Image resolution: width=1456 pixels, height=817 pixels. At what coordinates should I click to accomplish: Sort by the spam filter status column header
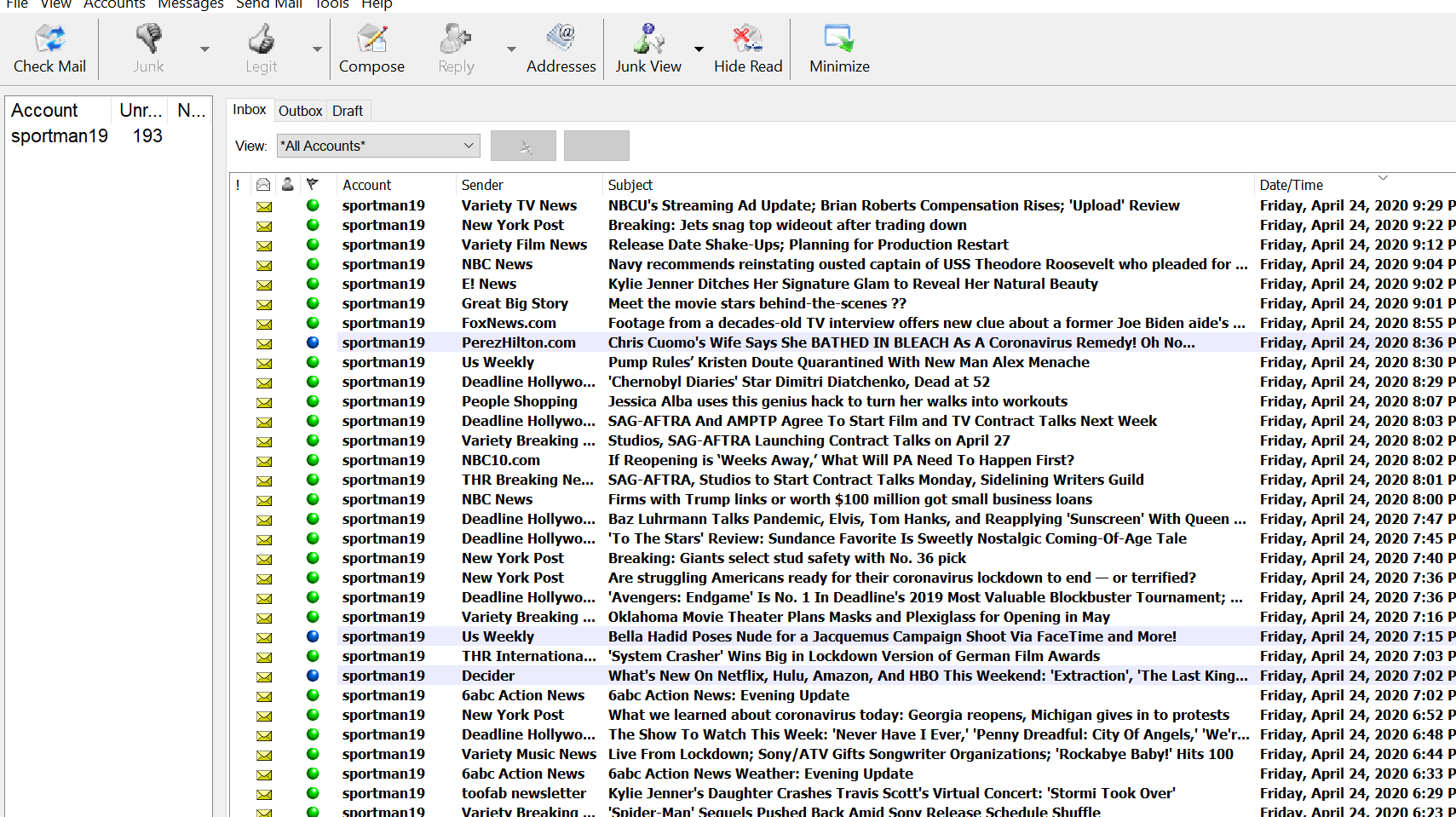pyautogui.click(x=313, y=185)
